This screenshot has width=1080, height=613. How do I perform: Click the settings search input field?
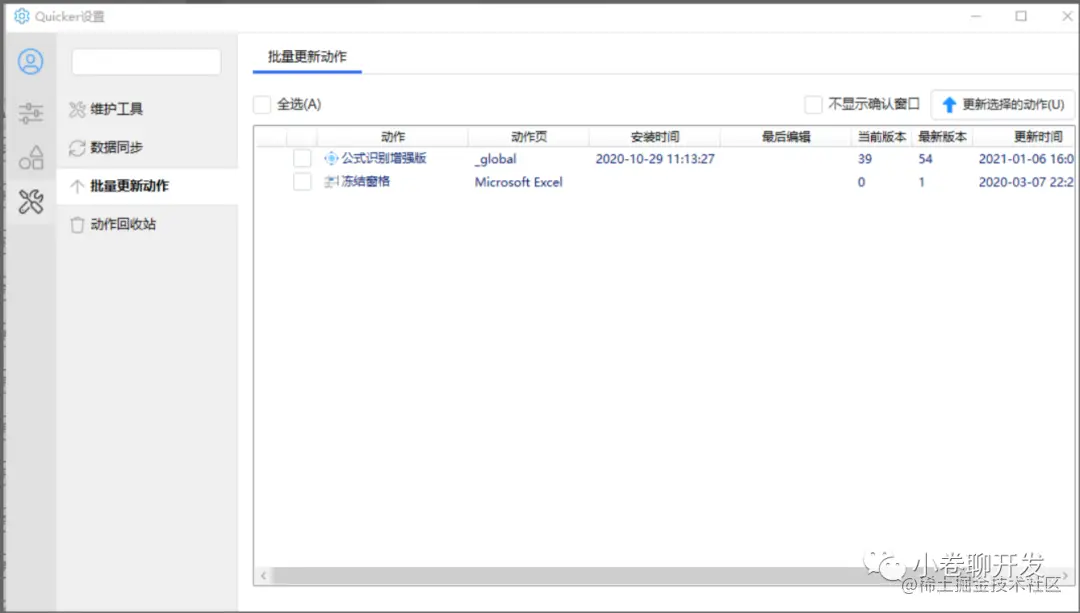click(146, 62)
